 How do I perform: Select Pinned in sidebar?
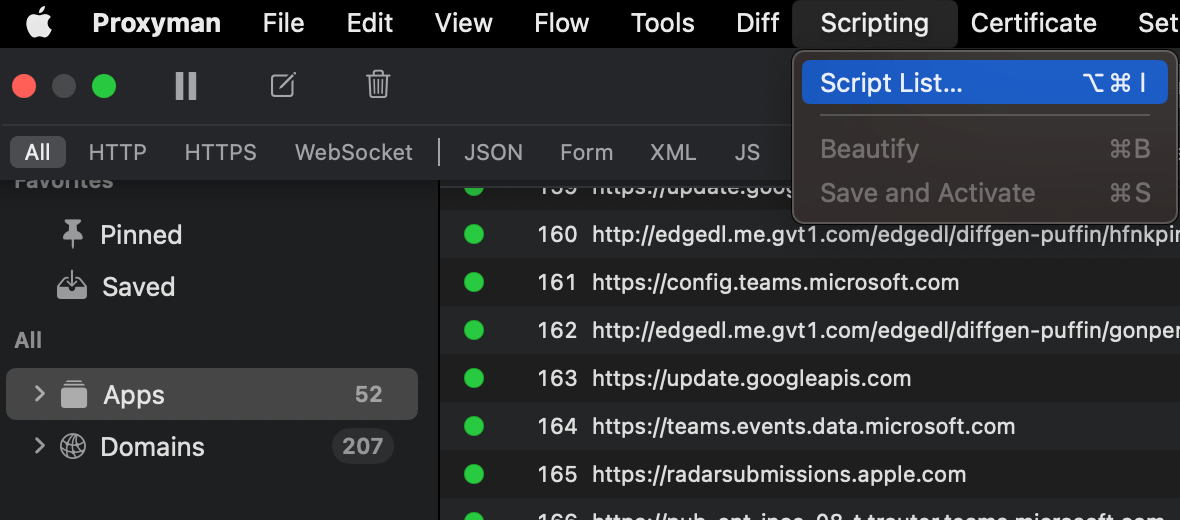point(141,235)
